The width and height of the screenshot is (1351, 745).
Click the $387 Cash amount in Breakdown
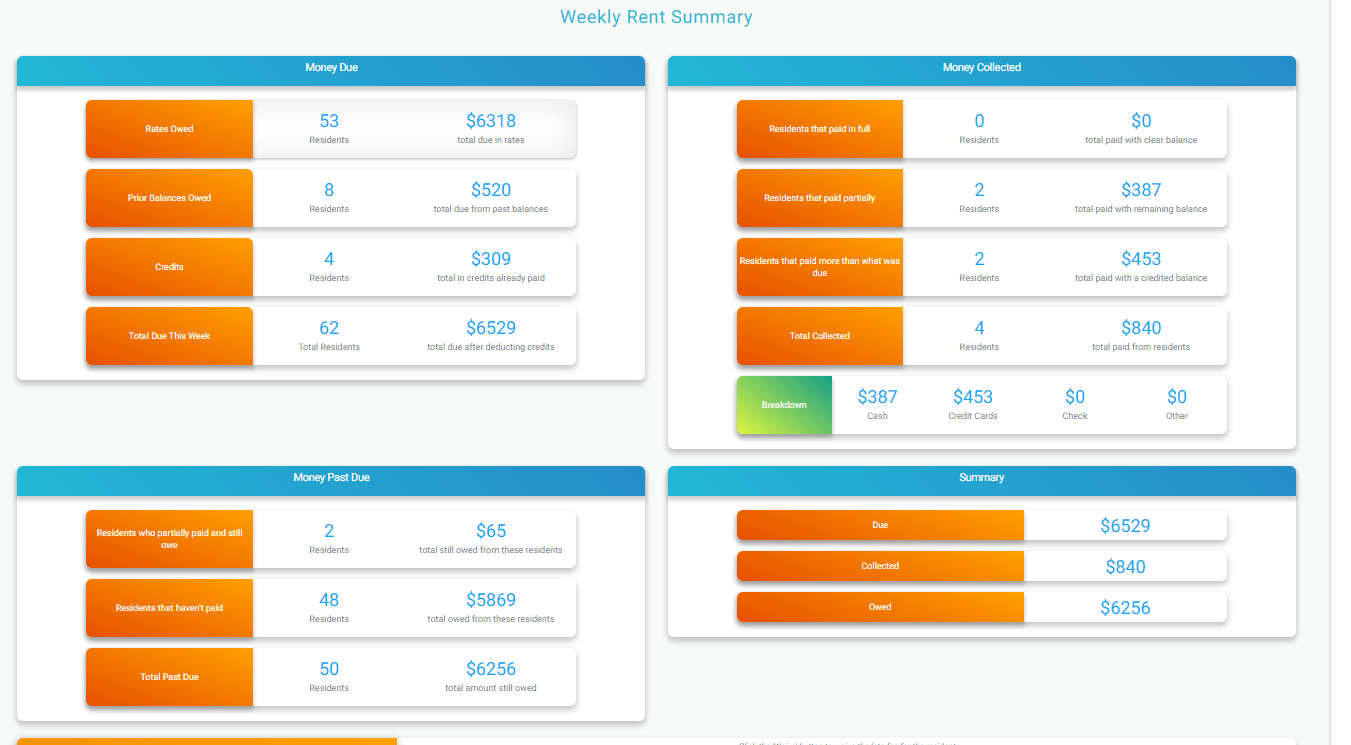(876, 397)
